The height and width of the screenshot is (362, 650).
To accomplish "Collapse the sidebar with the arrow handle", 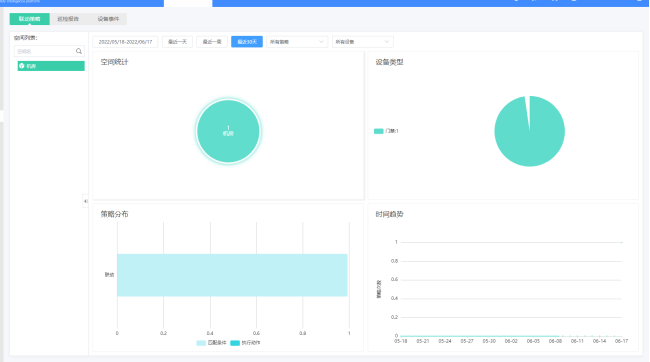I will point(85,201).
